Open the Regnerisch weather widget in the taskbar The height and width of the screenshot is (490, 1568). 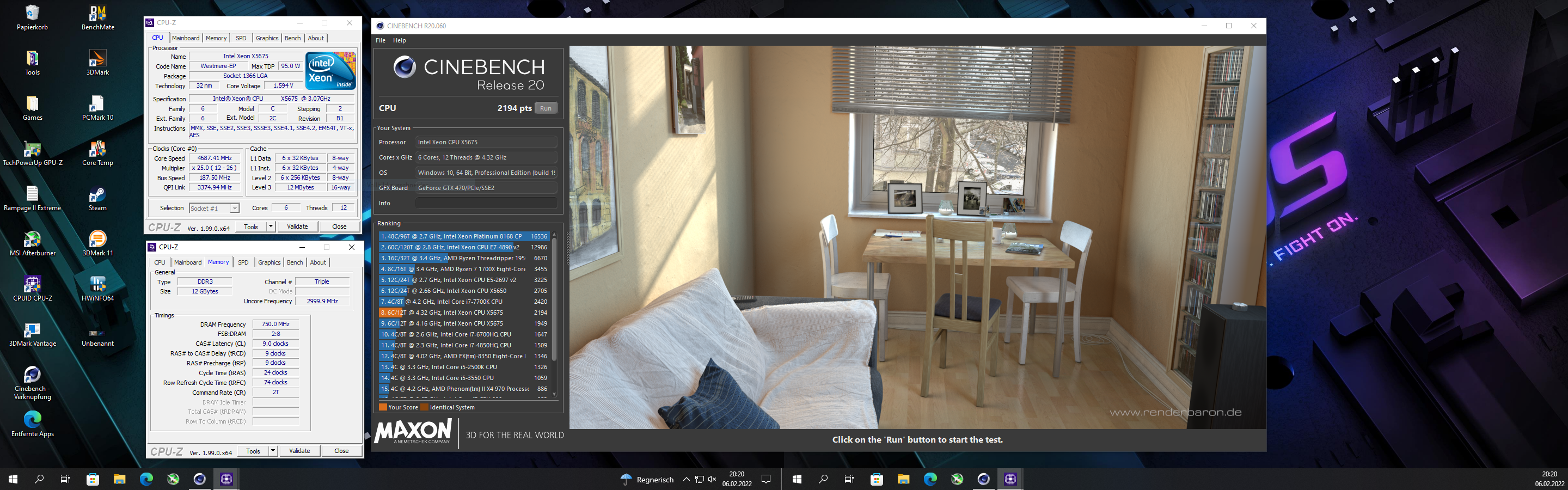click(647, 479)
